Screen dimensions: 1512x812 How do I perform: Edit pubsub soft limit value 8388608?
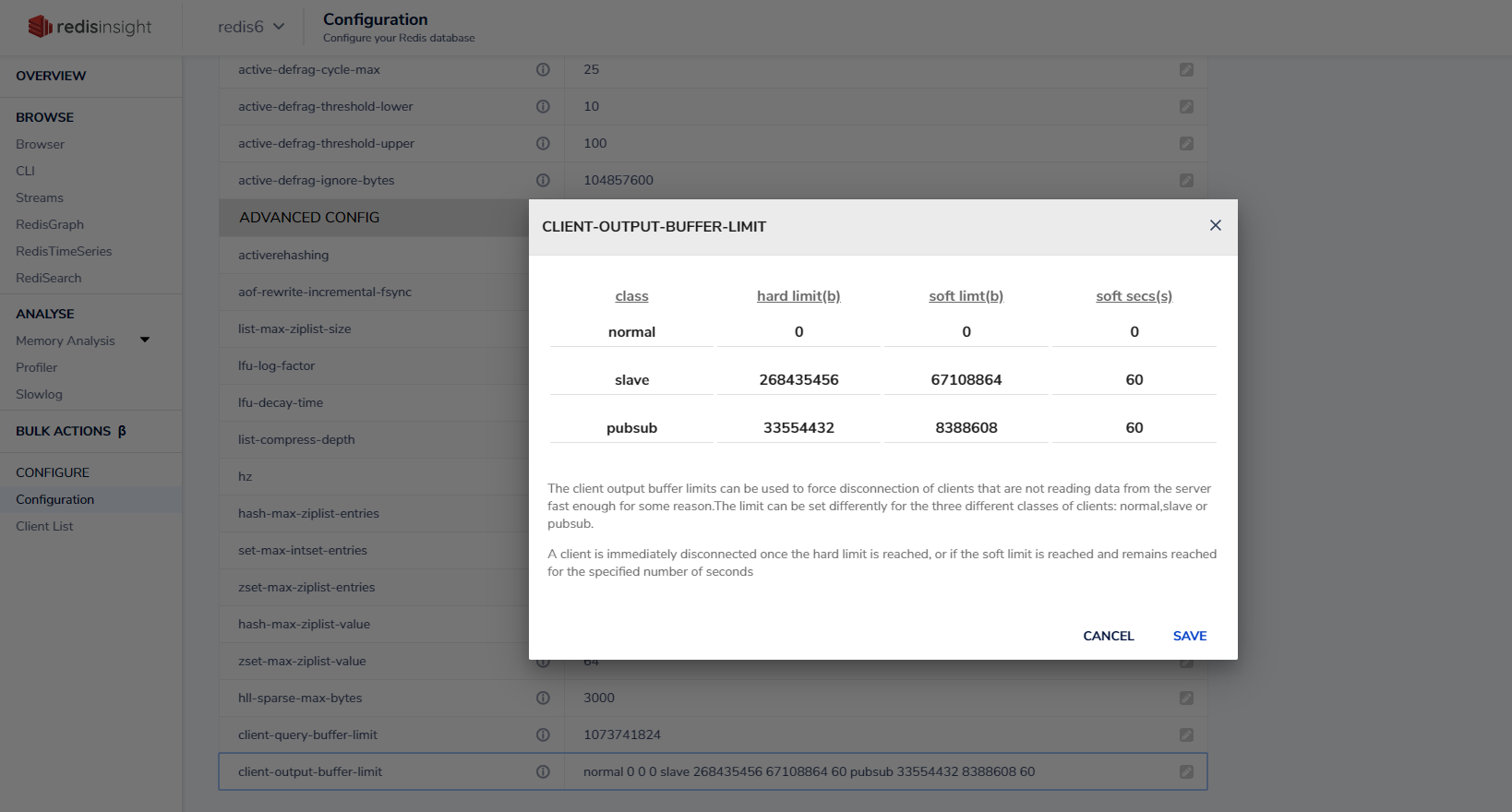click(x=966, y=428)
